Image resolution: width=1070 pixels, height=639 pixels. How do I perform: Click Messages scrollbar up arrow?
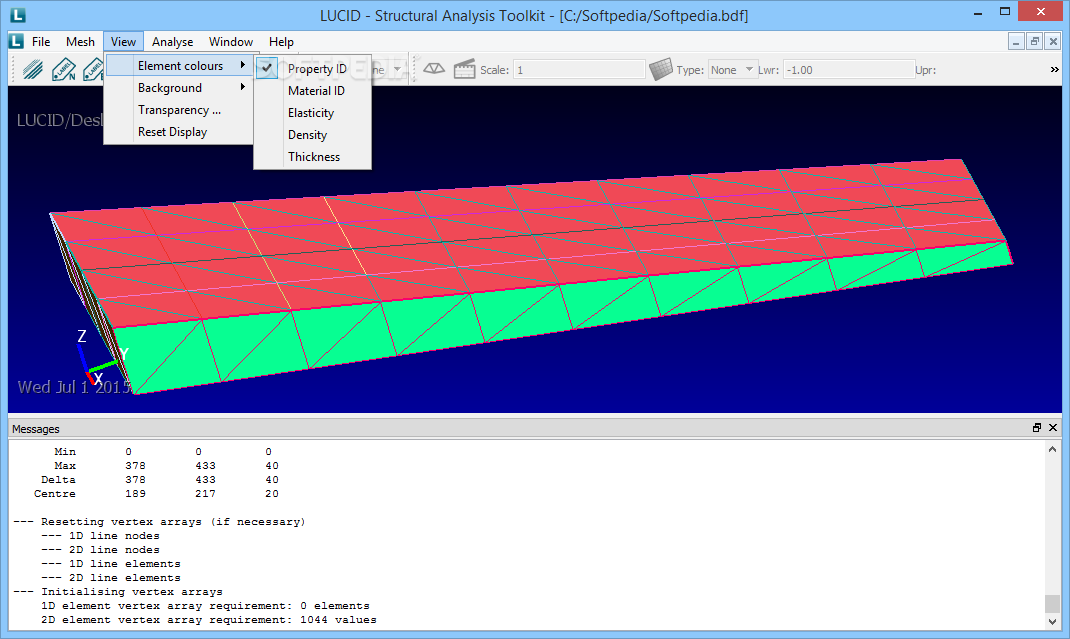pos(1052,449)
